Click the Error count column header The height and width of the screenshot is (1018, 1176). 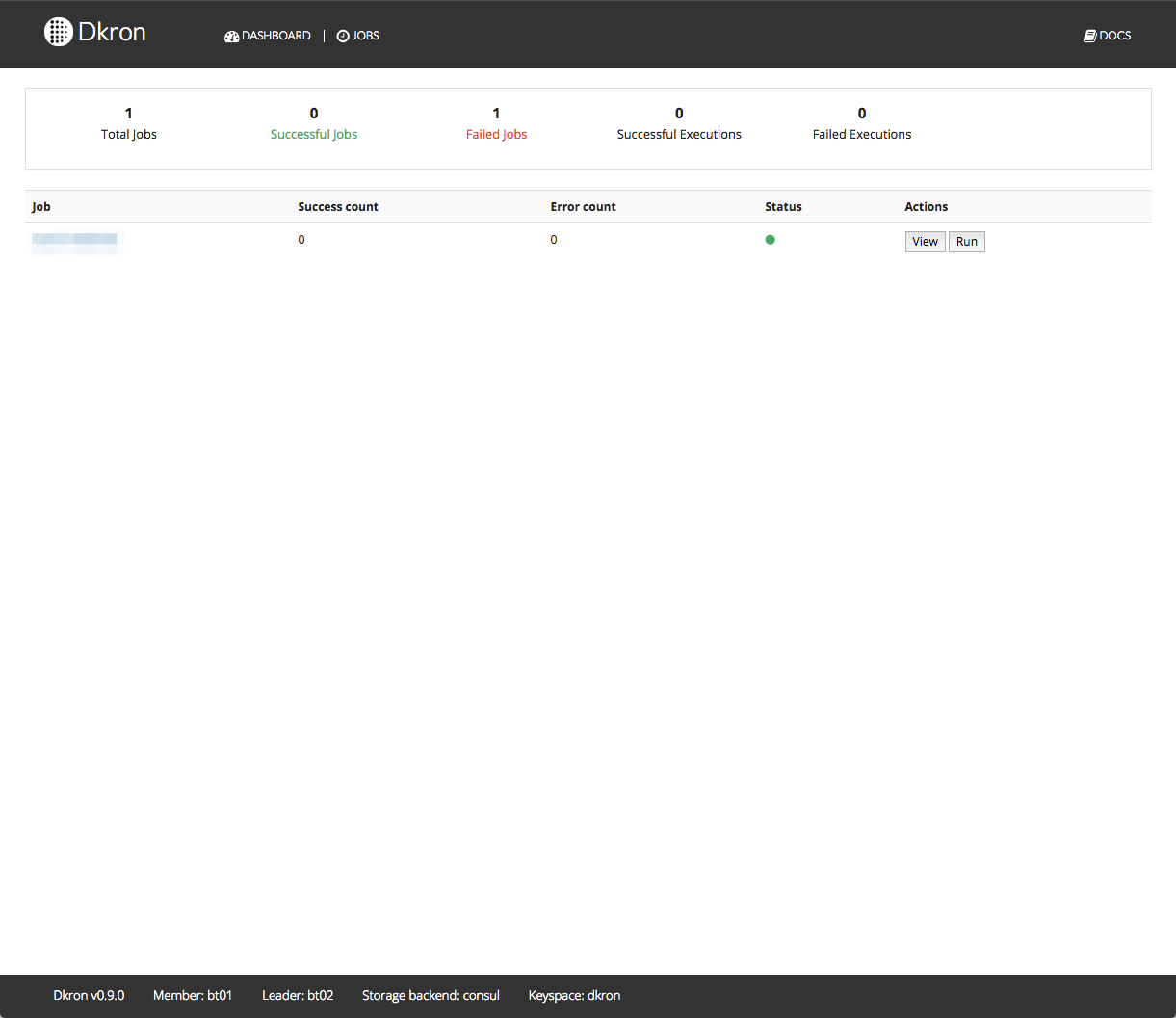coord(583,207)
